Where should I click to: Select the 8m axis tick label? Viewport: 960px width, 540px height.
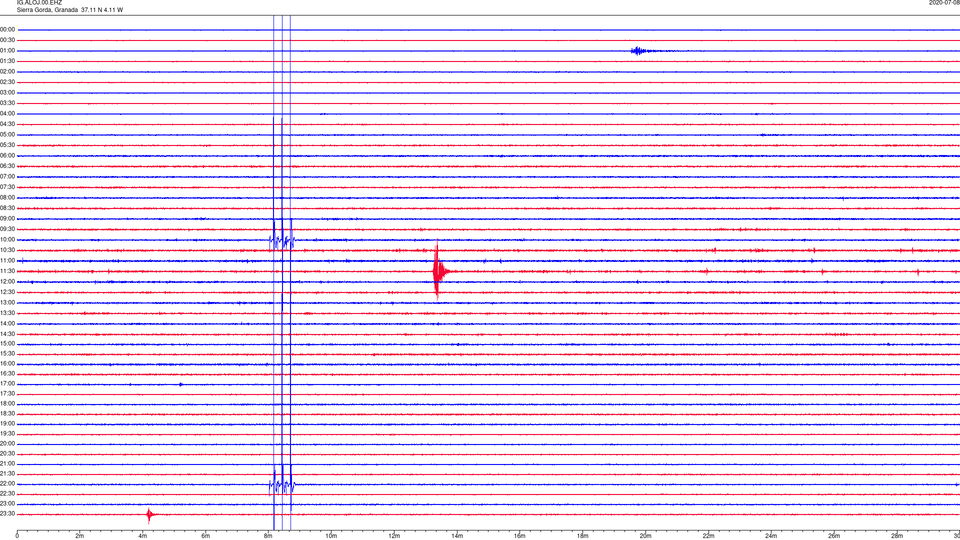click(x=268, y=536)
